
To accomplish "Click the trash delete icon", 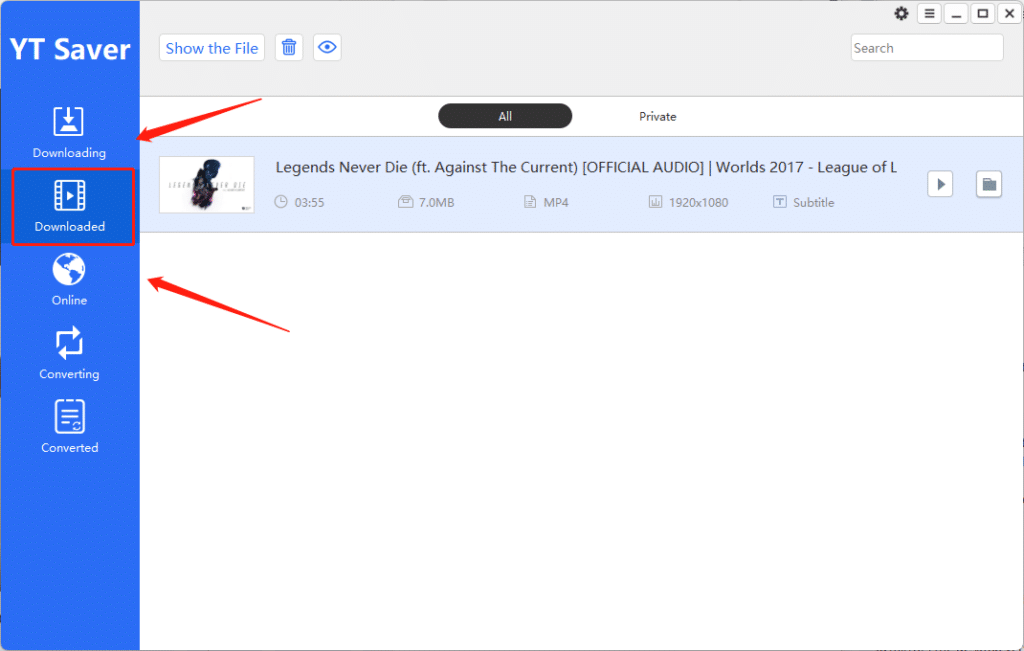I will 289,48.
